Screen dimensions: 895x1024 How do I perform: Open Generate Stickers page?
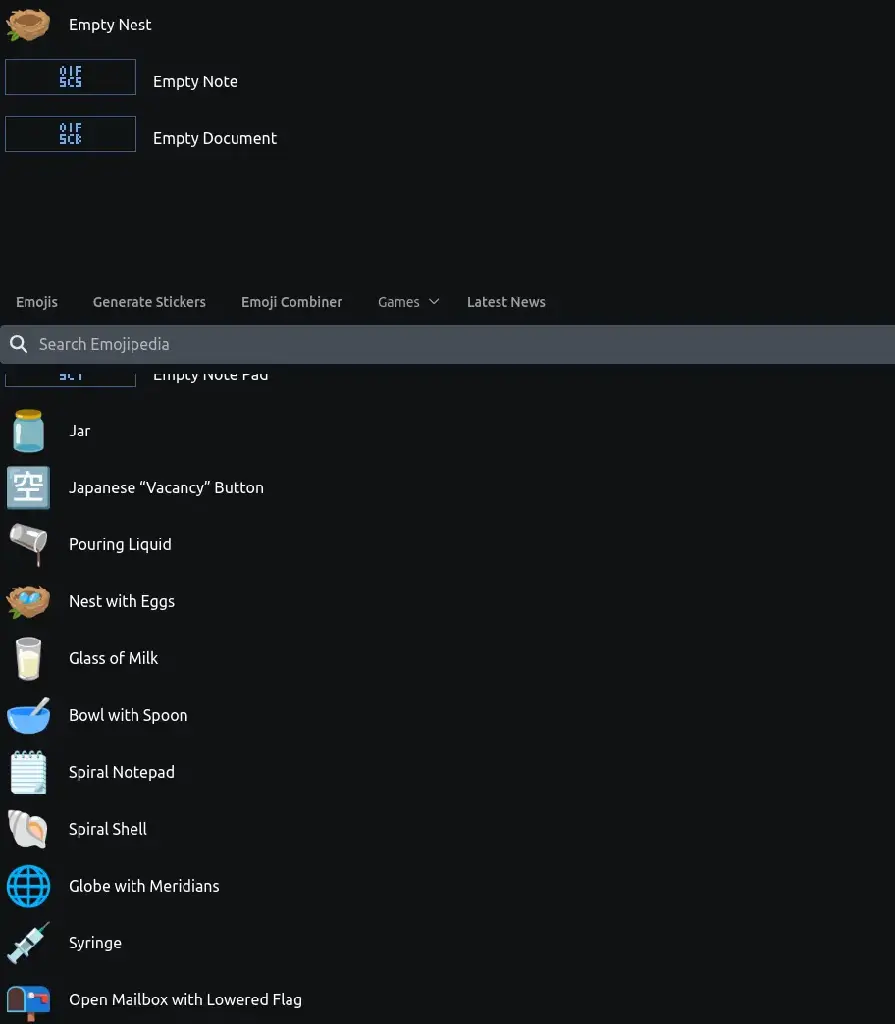[149, 302]
